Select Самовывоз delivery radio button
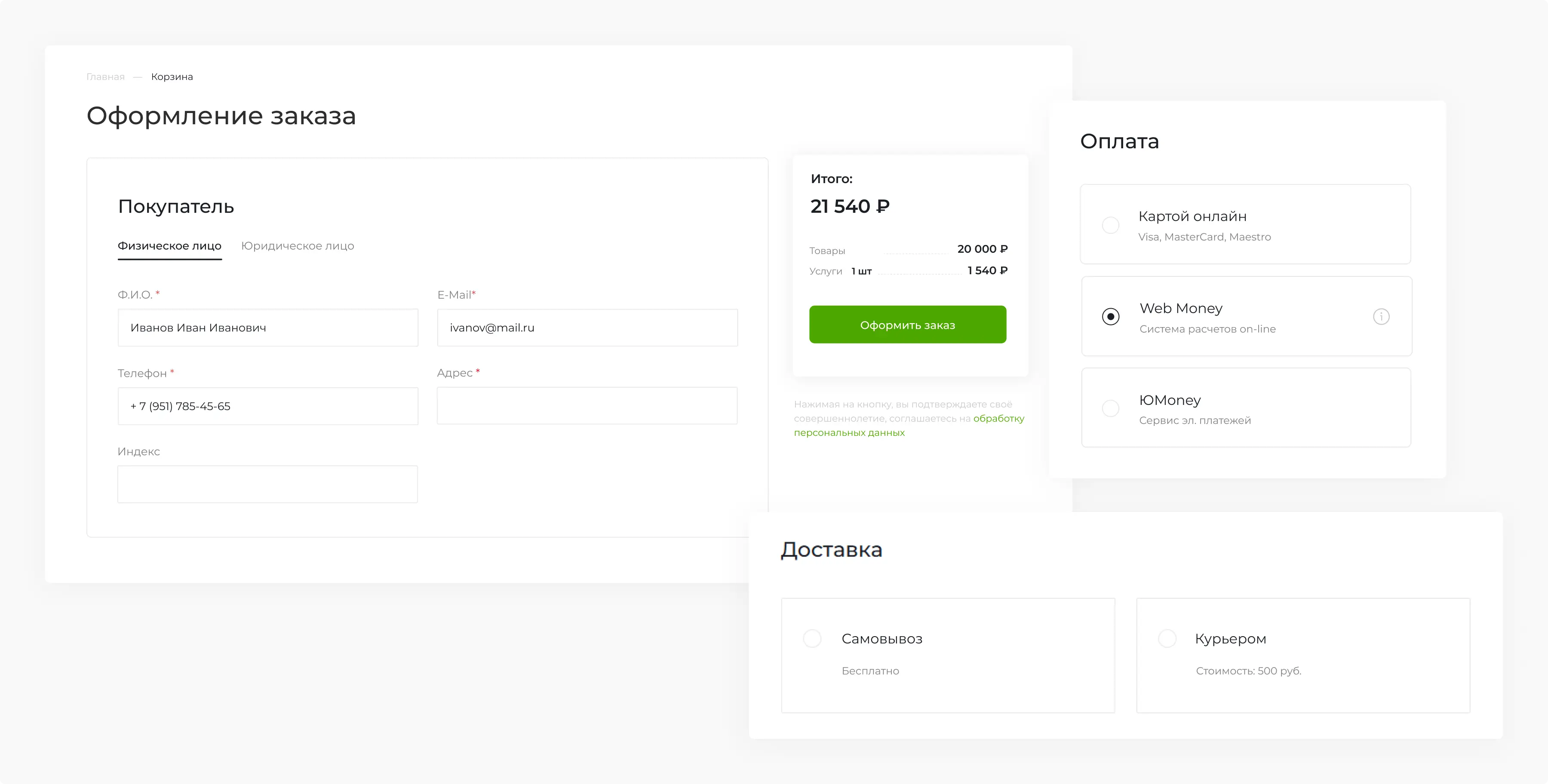Image resolution: width=1548 pixels, height=784 pixels. (812, 638)
